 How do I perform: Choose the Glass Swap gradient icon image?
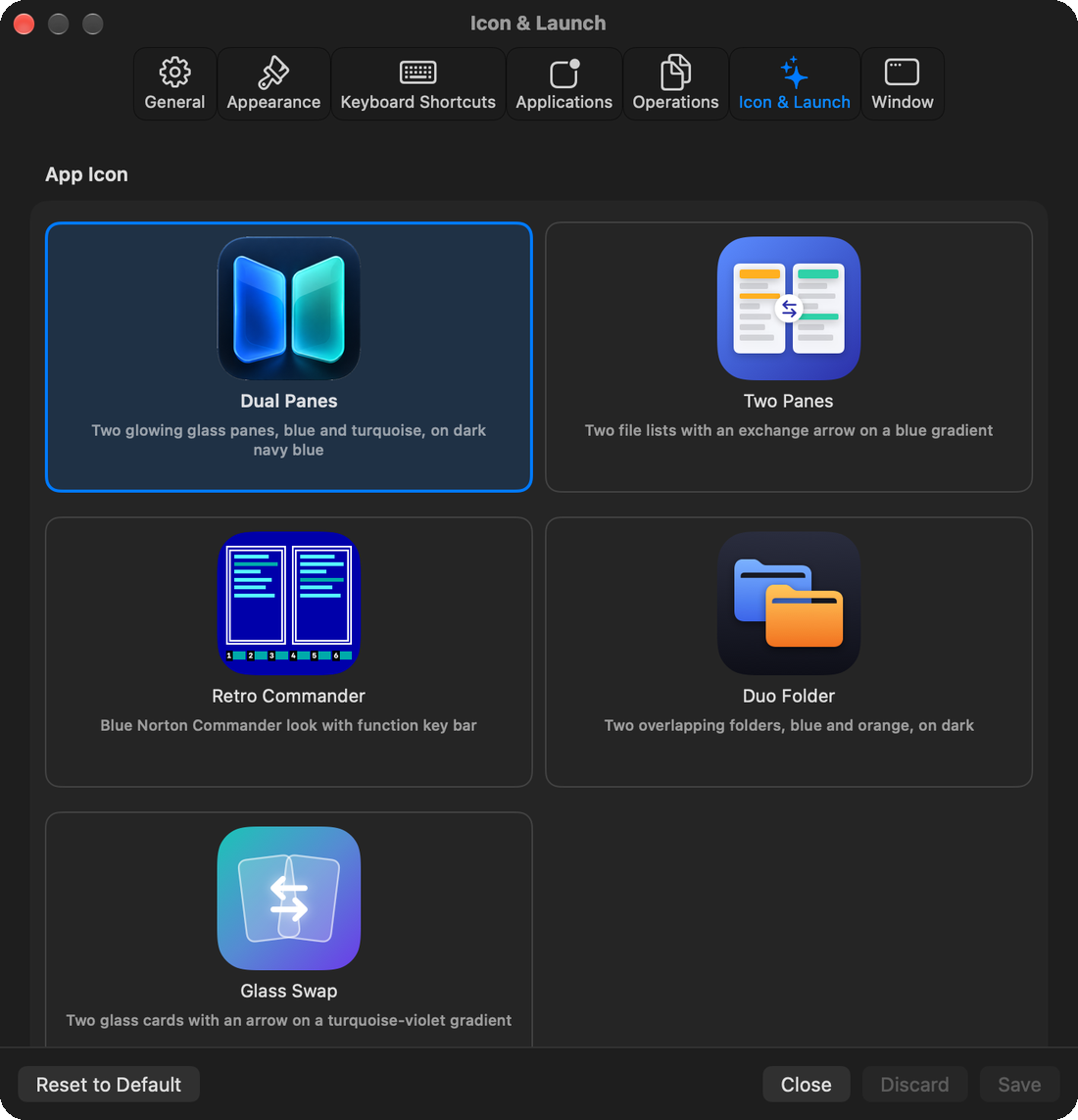pyautogui.click(x=288, y=899)
